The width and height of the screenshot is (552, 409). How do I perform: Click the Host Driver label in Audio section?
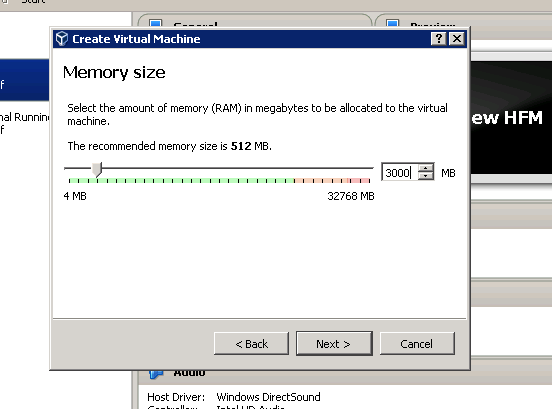point(176,397)
